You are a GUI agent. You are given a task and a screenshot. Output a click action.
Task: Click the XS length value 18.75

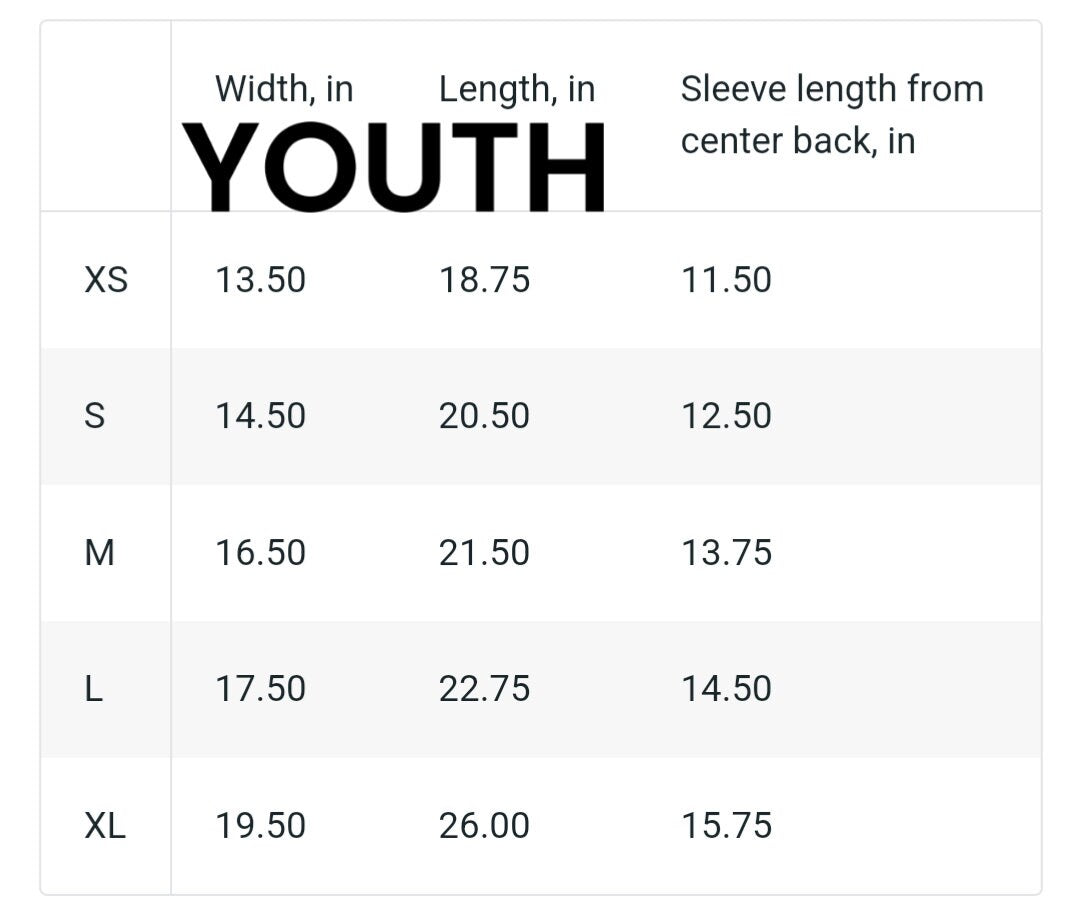(484, 280)
